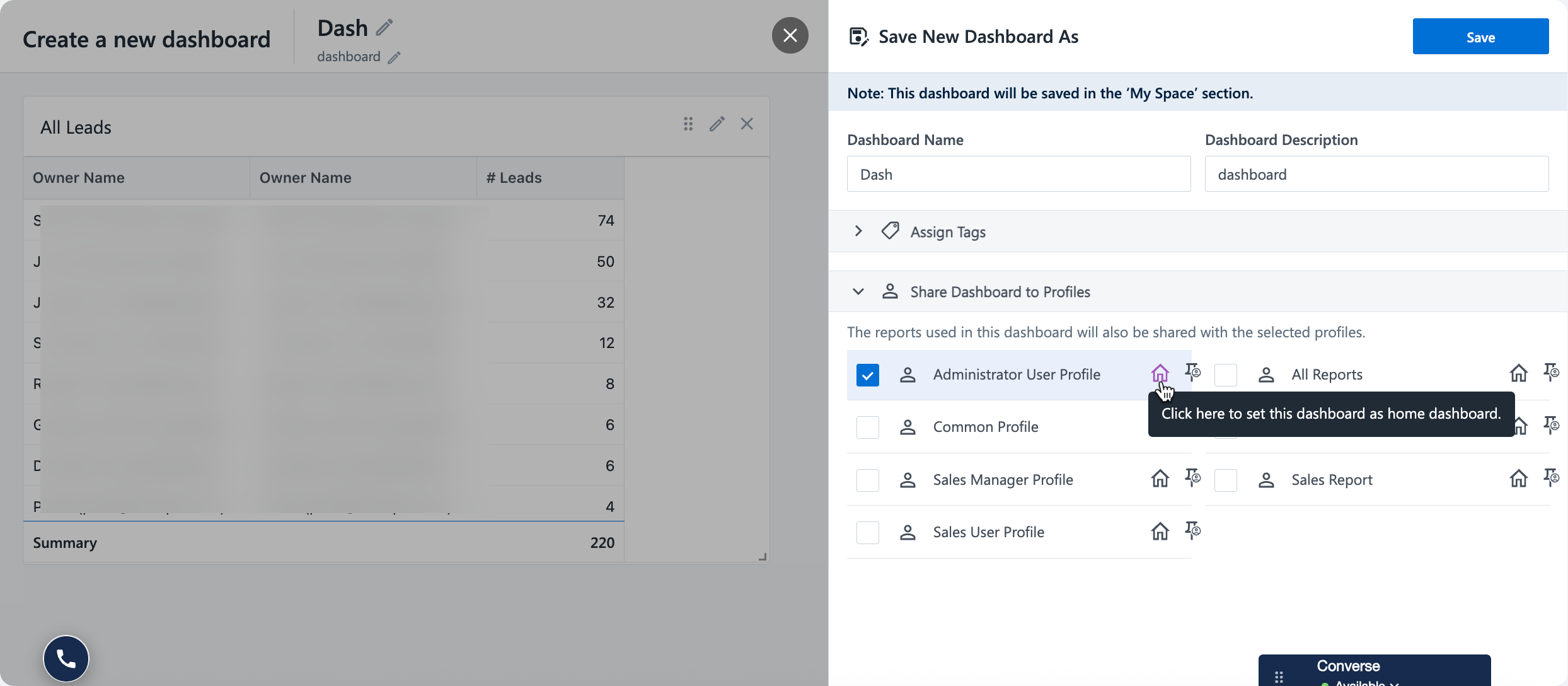
Task: Click the summary total 220
Action: tap(602, 543)
